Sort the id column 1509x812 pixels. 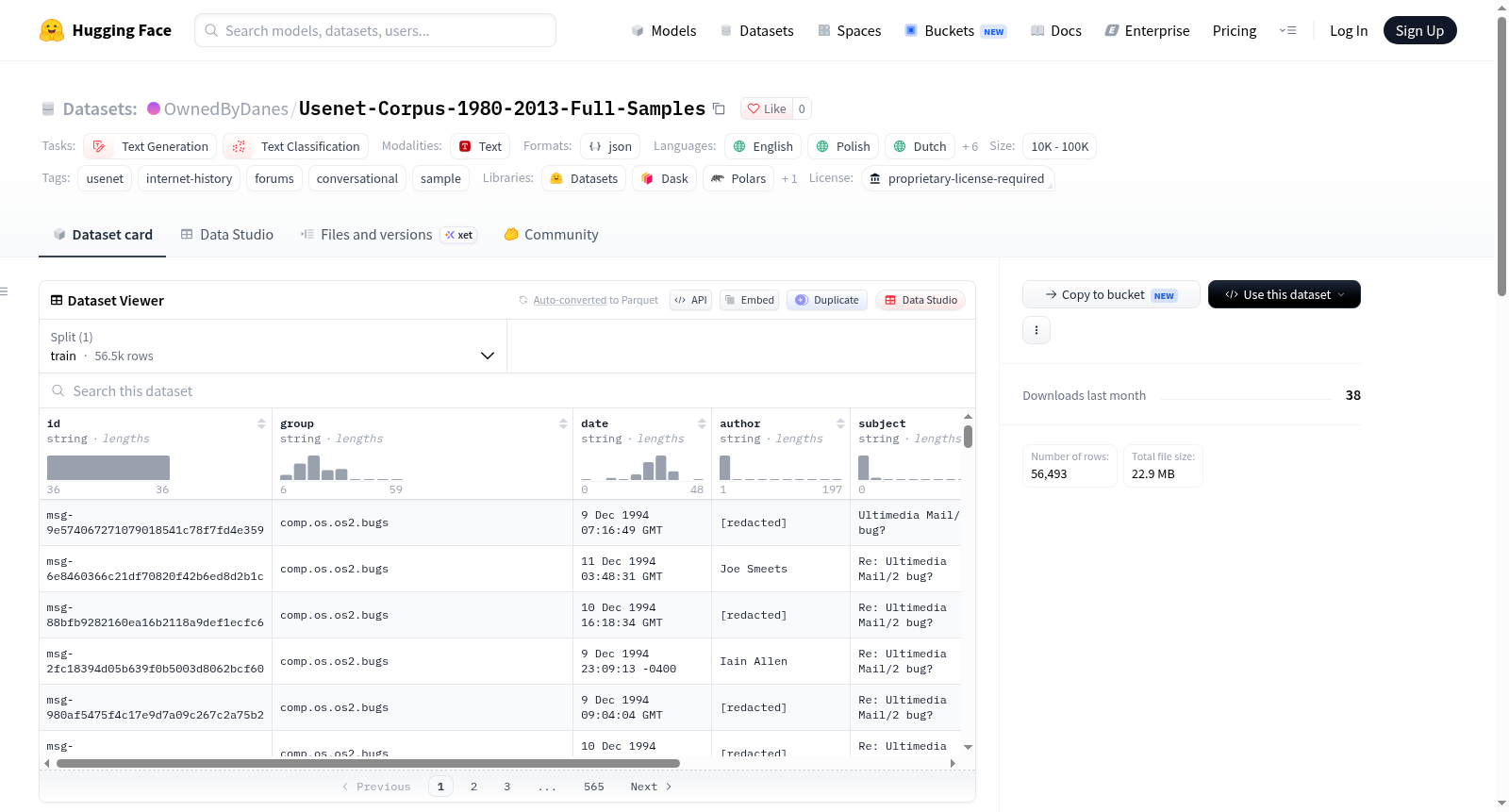261,423
